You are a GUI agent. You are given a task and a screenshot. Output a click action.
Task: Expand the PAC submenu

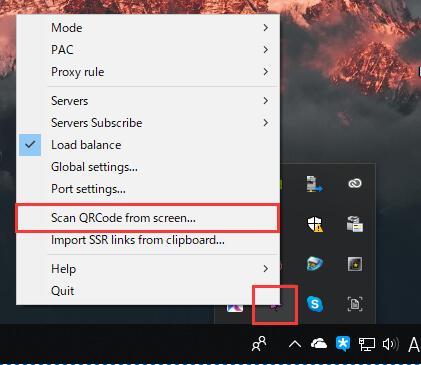148,50
